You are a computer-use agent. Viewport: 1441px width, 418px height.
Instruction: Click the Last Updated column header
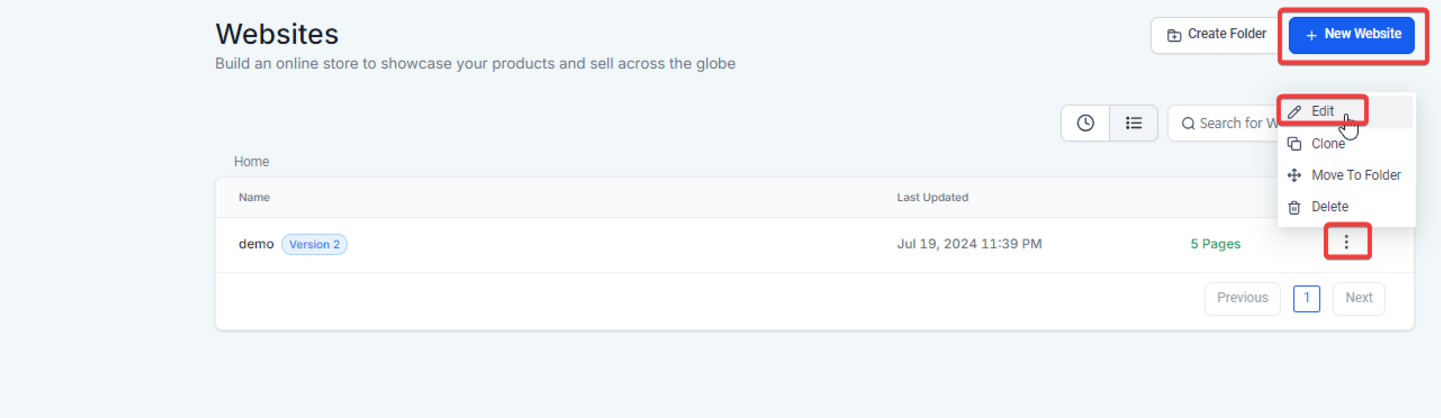932,198
